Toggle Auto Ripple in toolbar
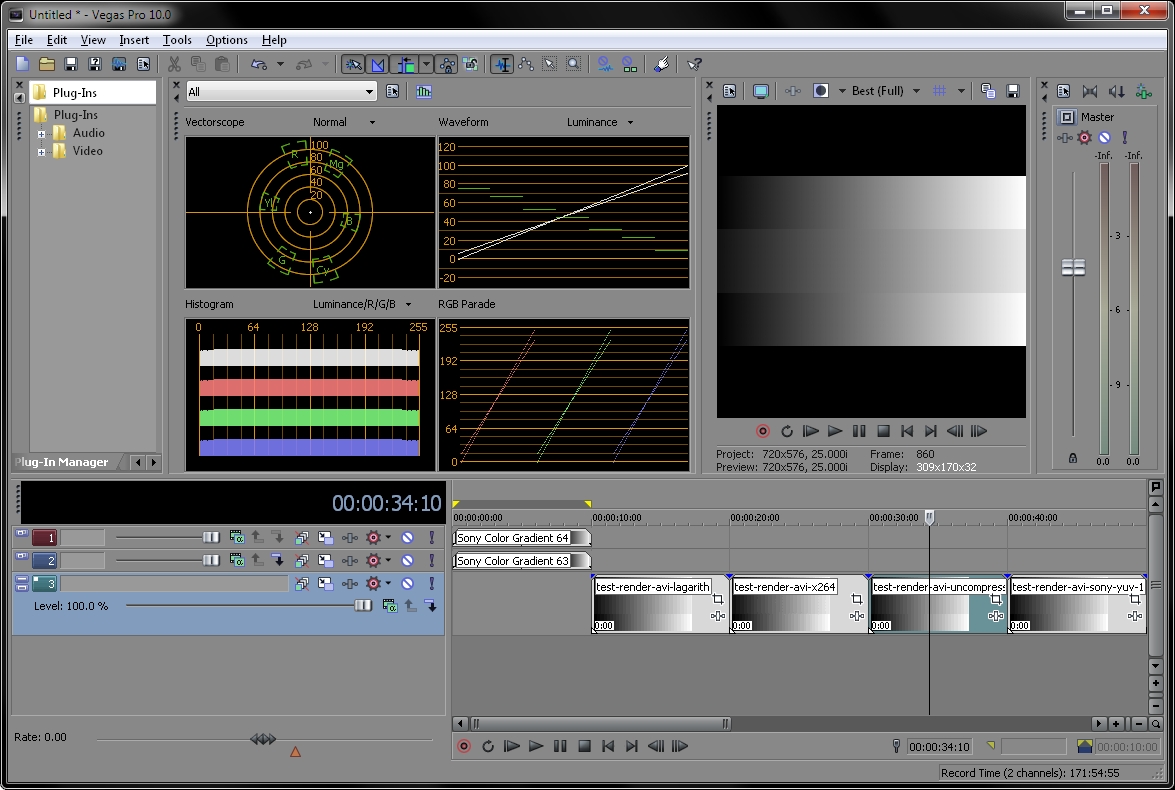The height and width of the screenshot is (790, 1175). [406, 64]
